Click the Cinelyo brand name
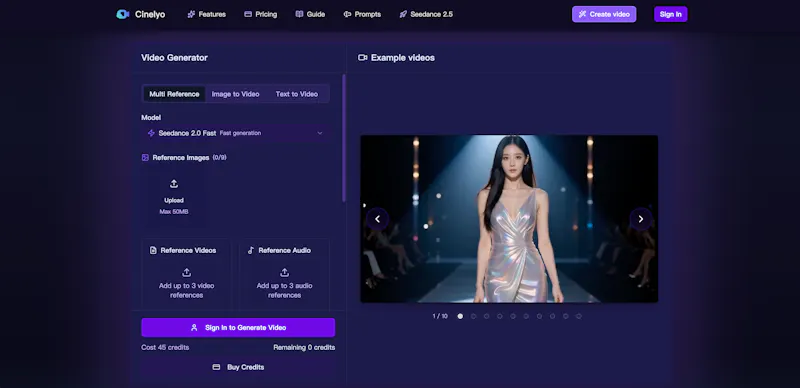This screenshot has height=388, width=800. tap(150, 14)
